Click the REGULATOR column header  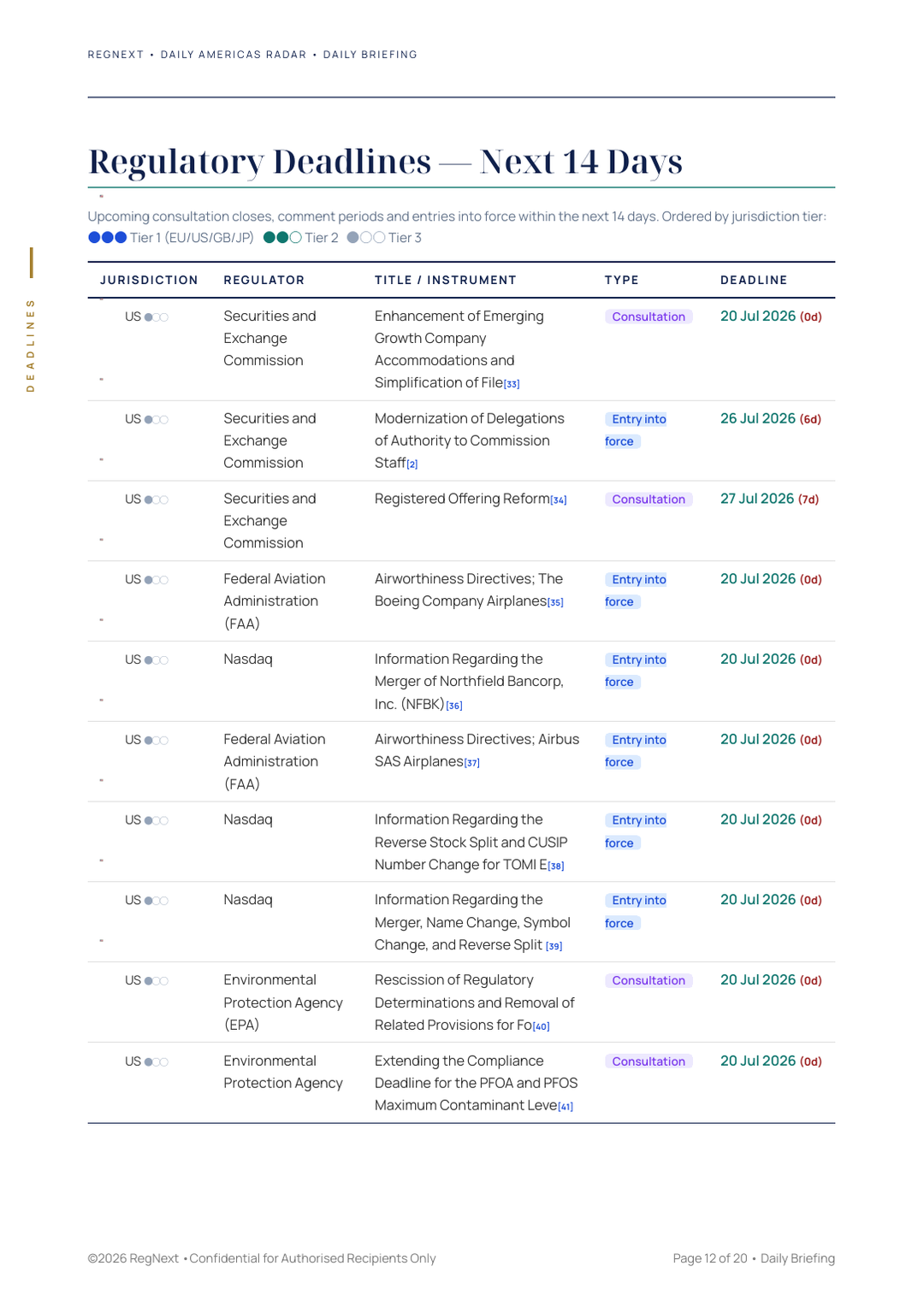click(x=264, y=281)
